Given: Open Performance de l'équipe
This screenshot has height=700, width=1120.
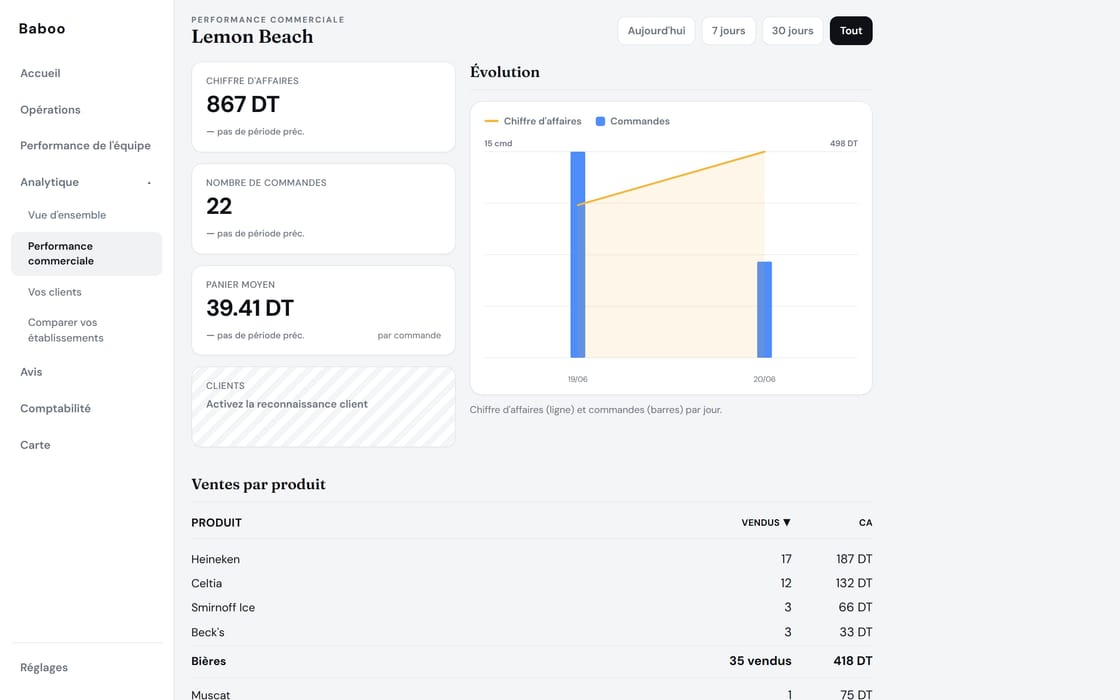Looking at the screenshot, I should point(85,146).
